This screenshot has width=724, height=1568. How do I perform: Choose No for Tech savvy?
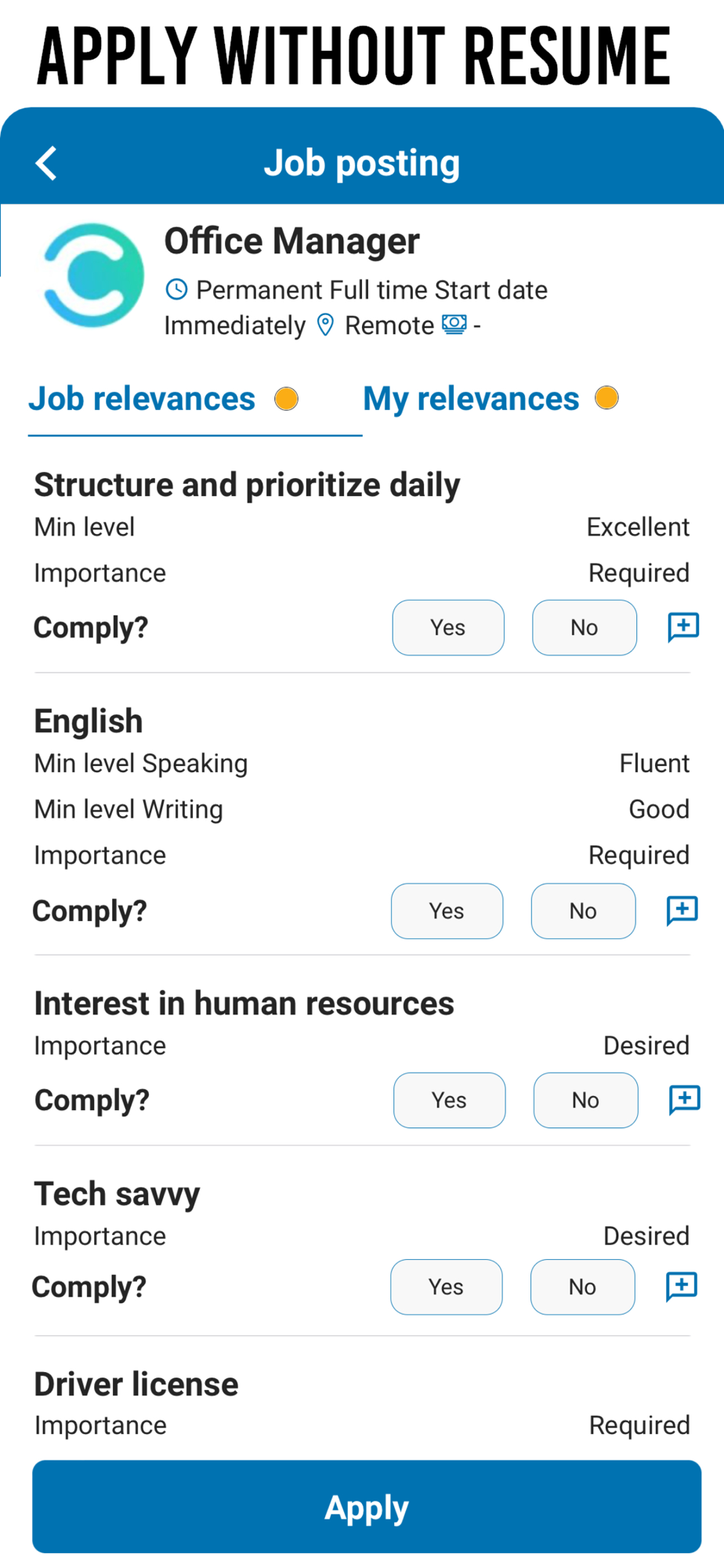click(582, 1287)
